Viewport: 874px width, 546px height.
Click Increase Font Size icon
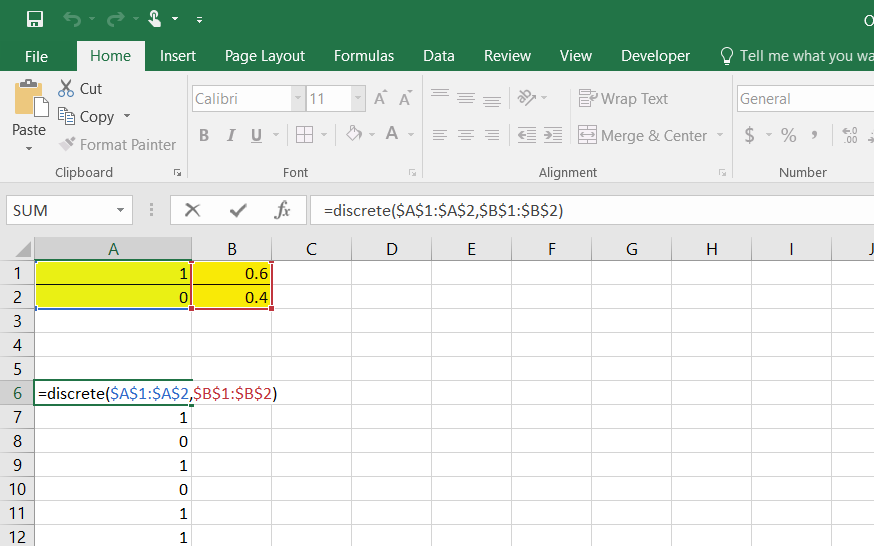point(381,98)
